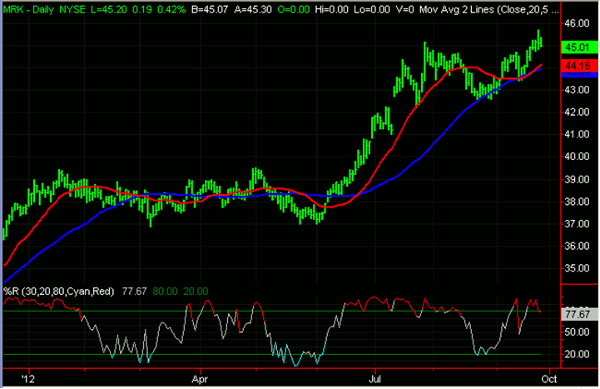
Task: Click the green 20.00 oversold level text
Action: (196, 292)
